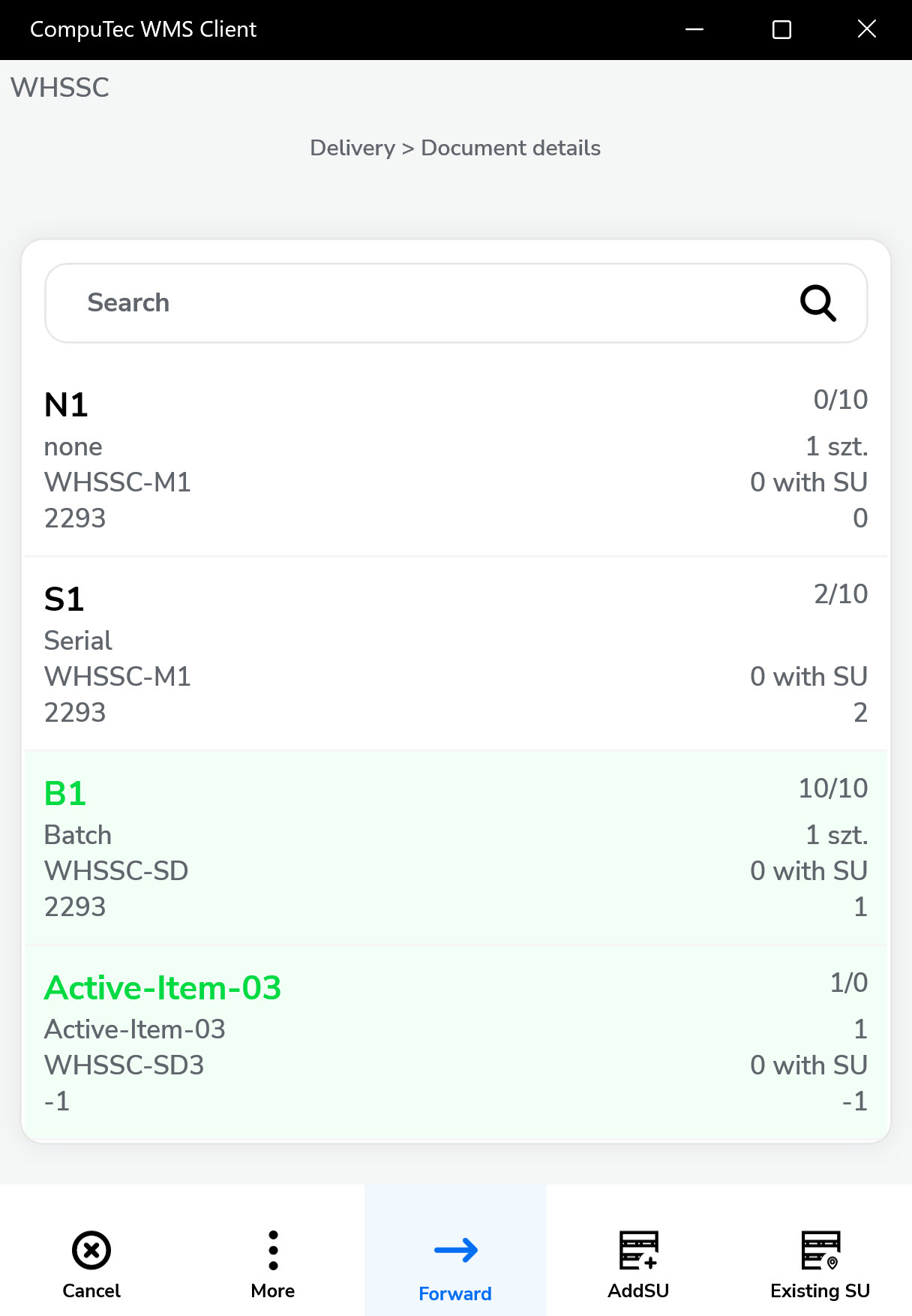Click the AddSU icon
Image resolution: width=912 pixels, height=1316 pixels.
tap(638, 1250)
